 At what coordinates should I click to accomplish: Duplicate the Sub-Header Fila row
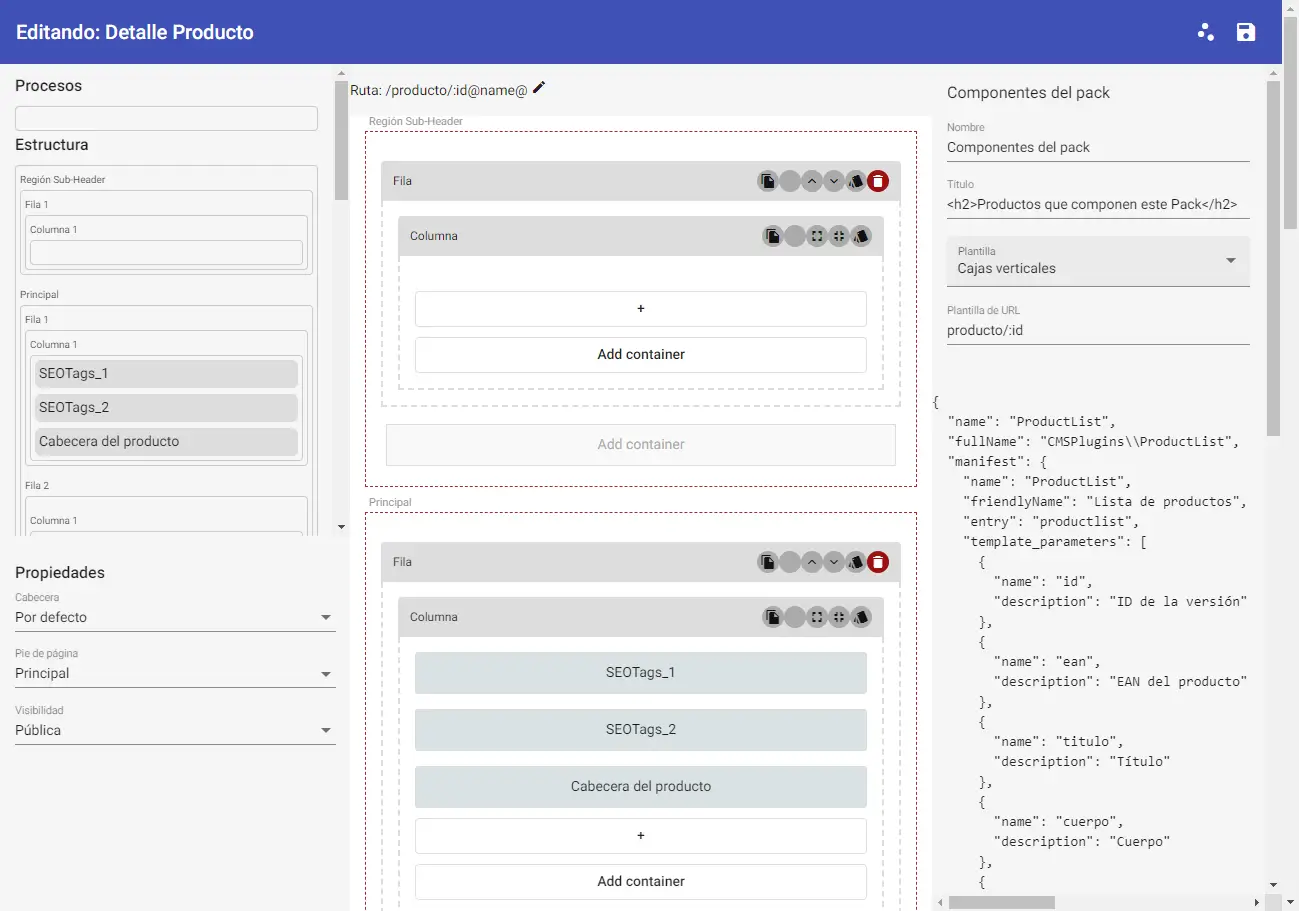767,181
